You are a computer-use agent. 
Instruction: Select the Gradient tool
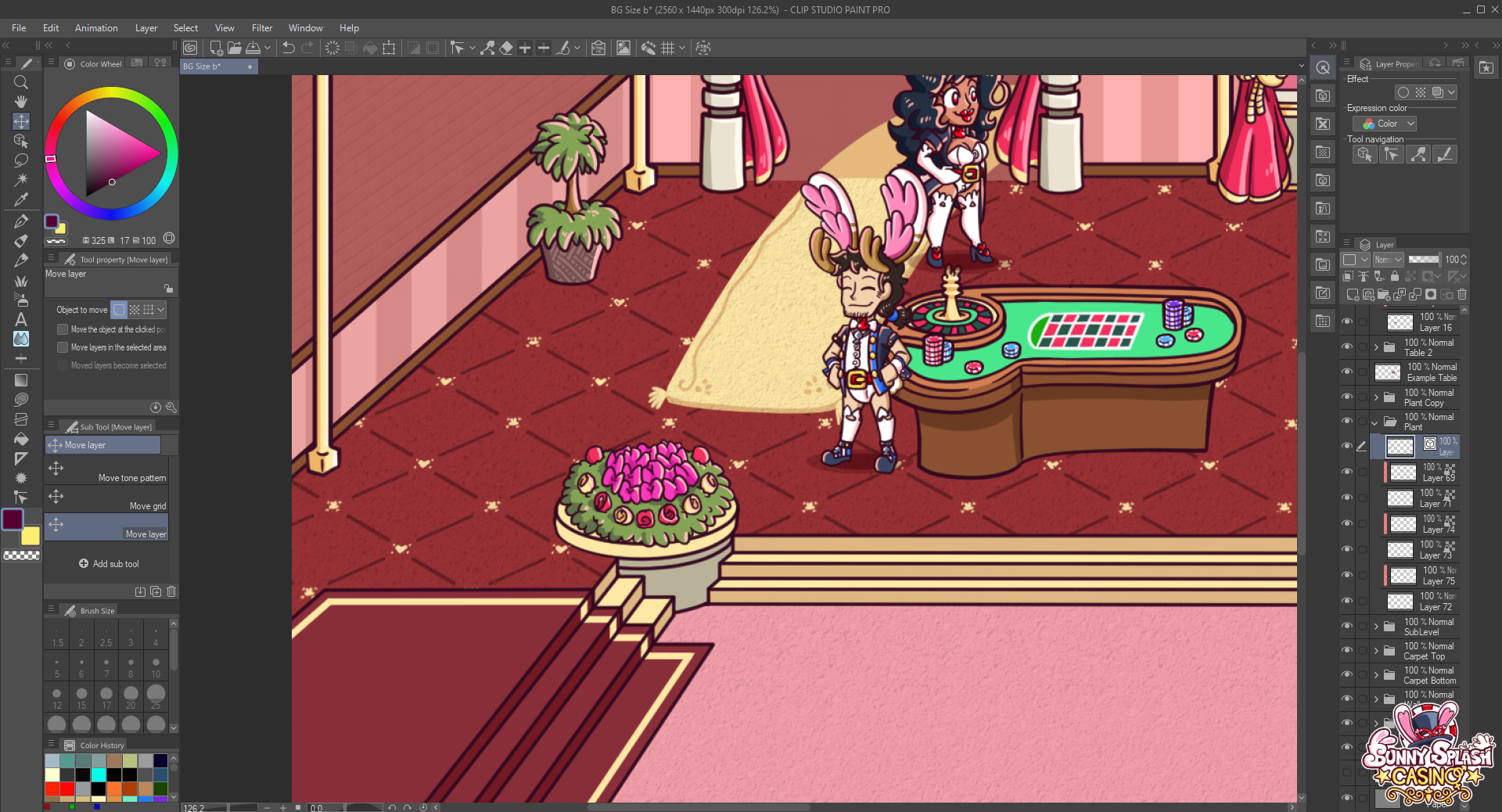[x=21, y=380]
